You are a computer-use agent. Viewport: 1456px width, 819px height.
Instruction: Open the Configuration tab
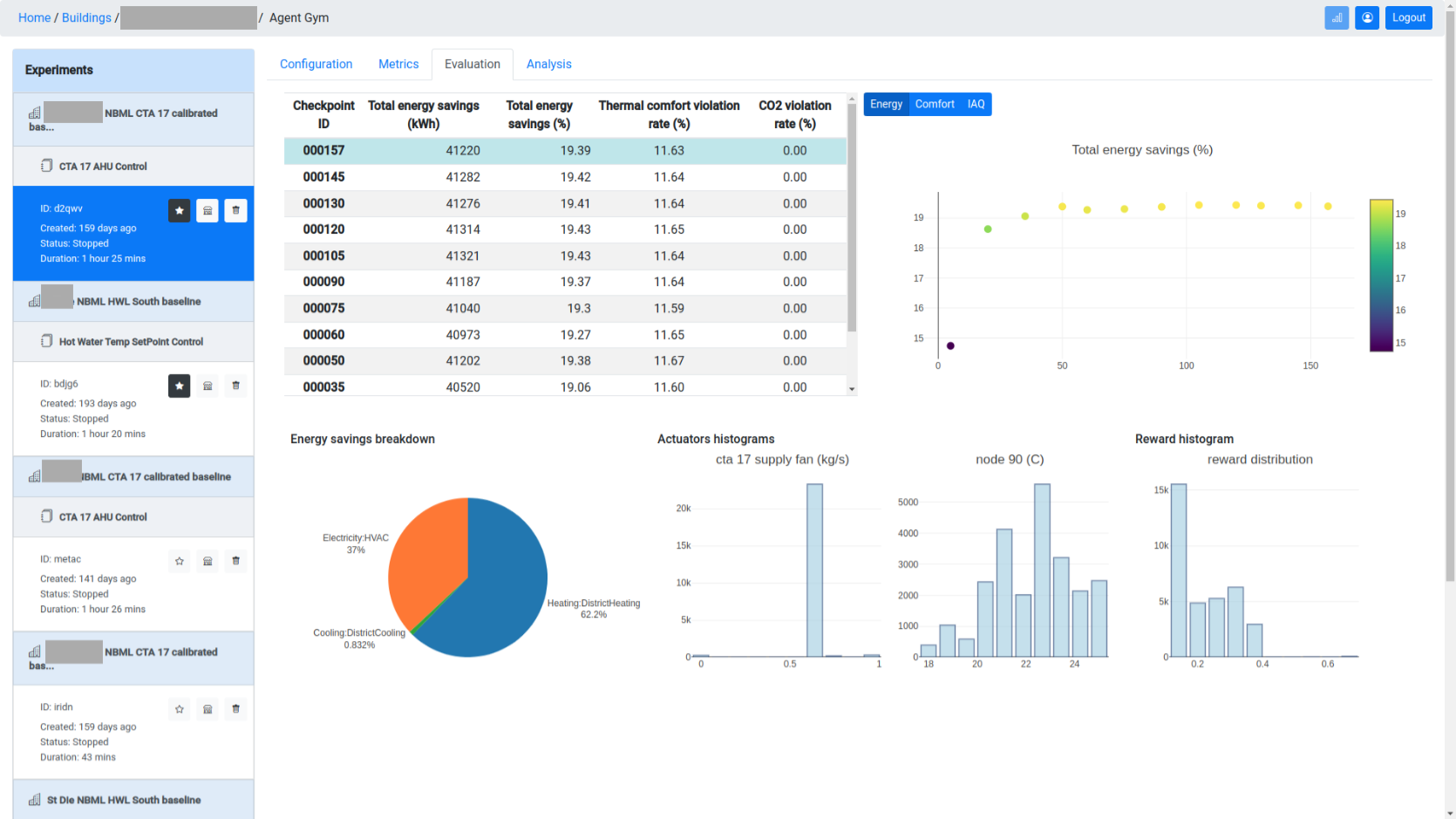pos(316,65)
